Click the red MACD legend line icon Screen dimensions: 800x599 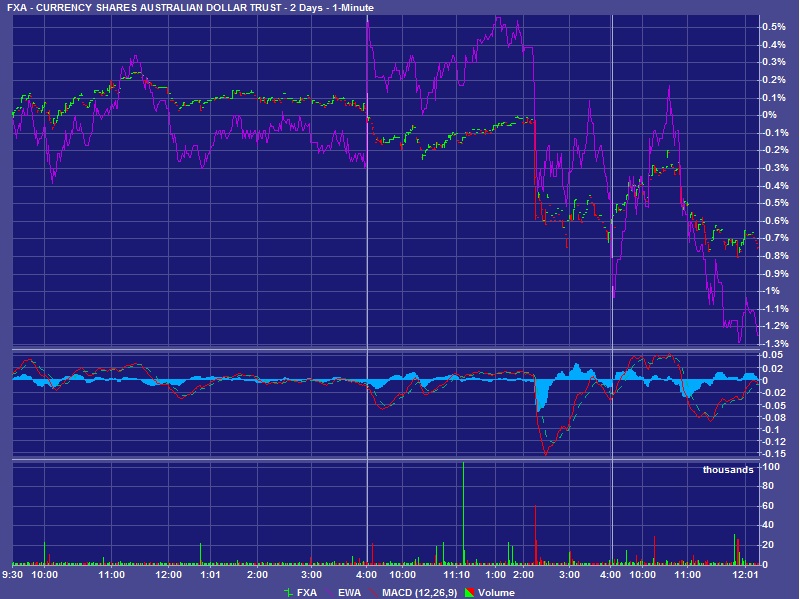click(373, 592)
